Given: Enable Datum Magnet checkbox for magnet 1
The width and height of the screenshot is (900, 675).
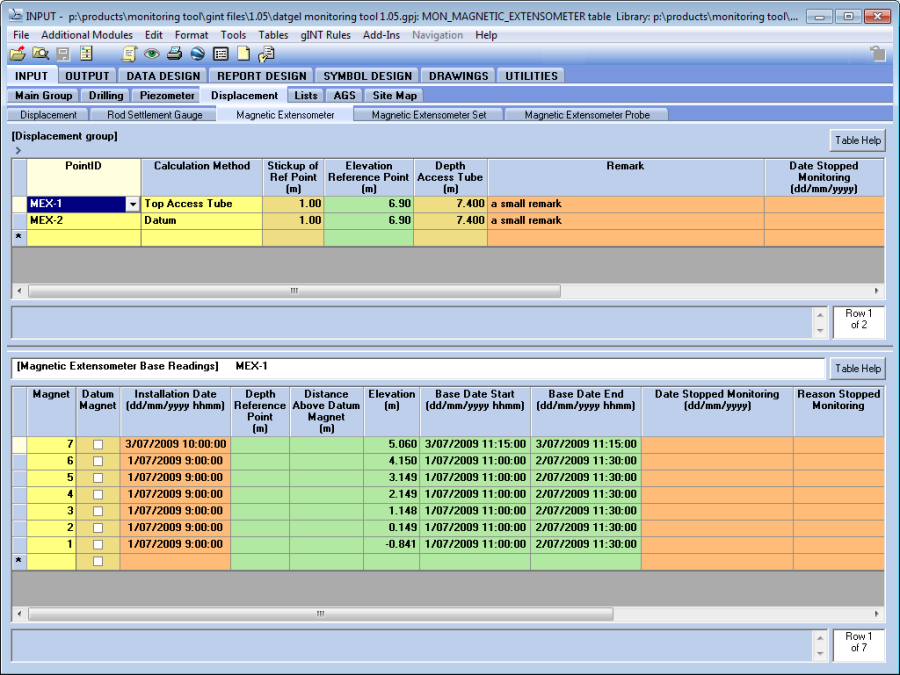Looking at the screenshot, I should pyautogui.click(x=98, y=544).
